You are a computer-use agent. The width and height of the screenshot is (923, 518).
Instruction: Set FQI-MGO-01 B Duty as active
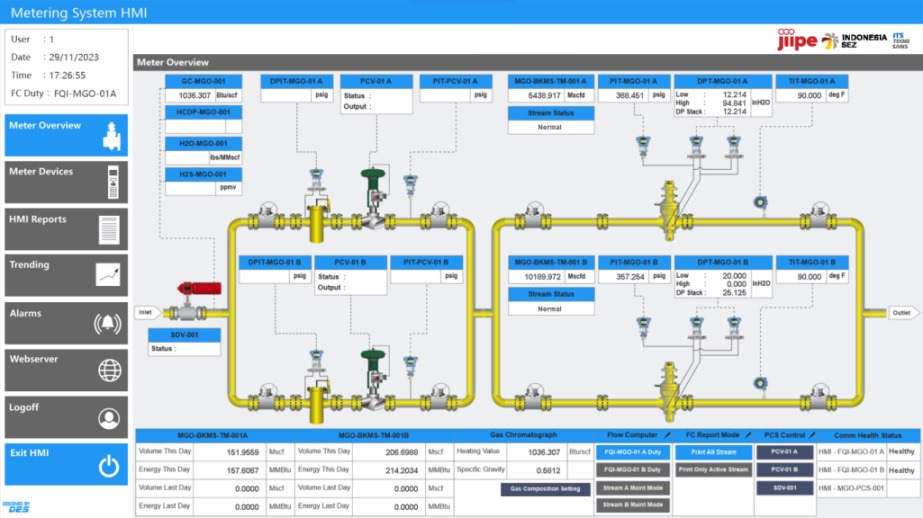point(633,469)
